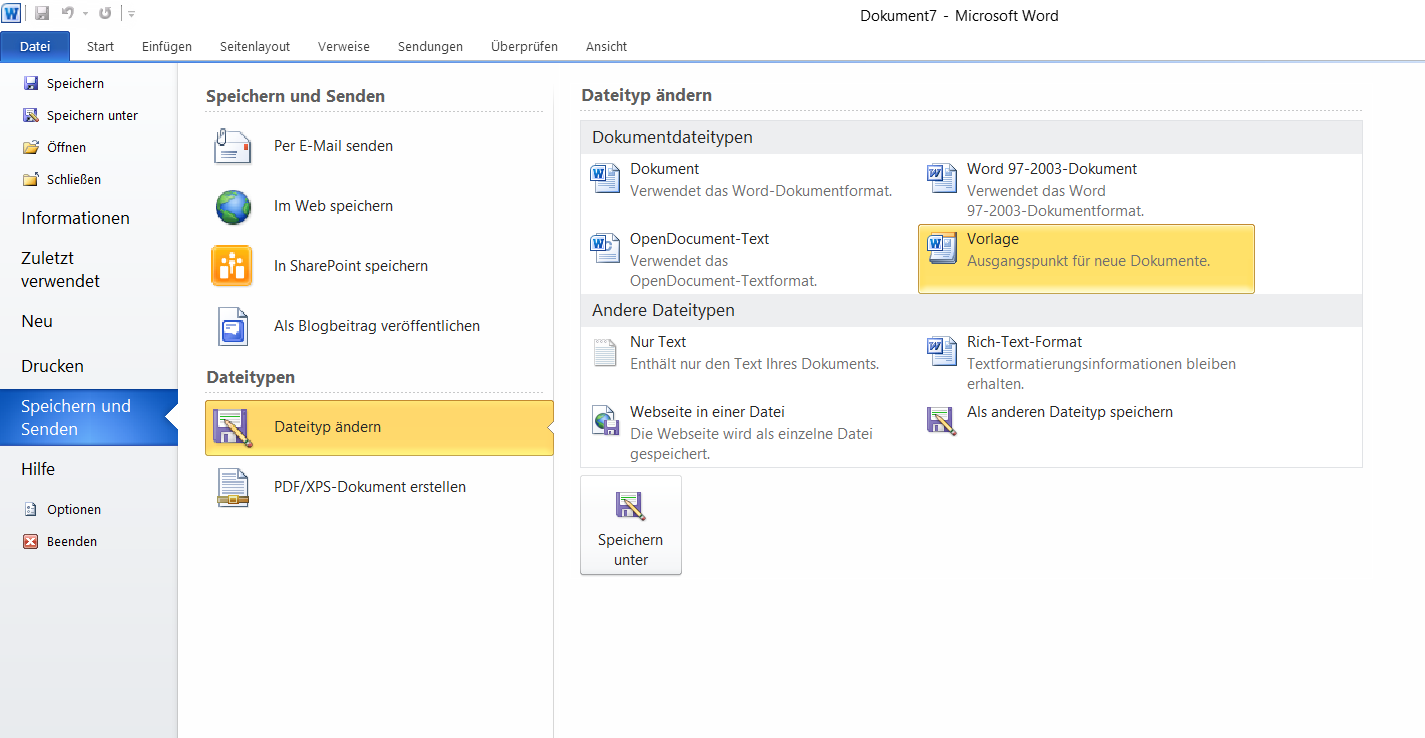1425x738 pixels.
Task: Open the Customize Quick Access Toolbar dropdown
Action: pos(132,14)
